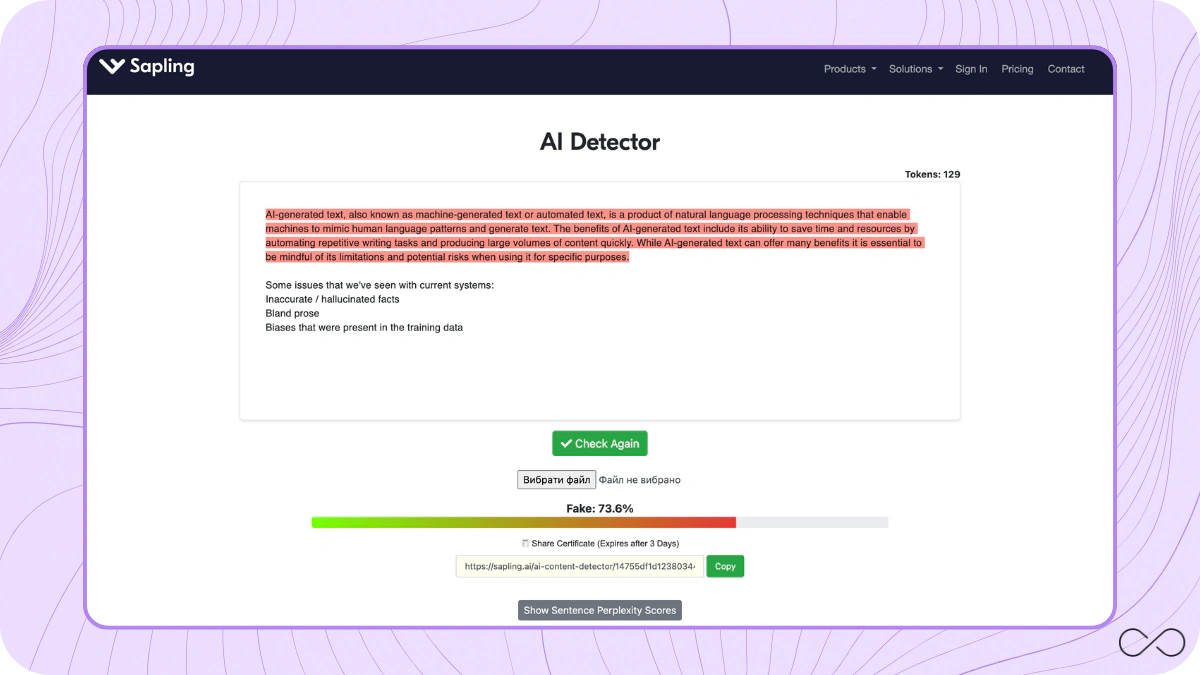The width and height of the screenshot is (1200, 675).
Task: Focus the sapling.ai certificate URL field
Action: [579, 566]
